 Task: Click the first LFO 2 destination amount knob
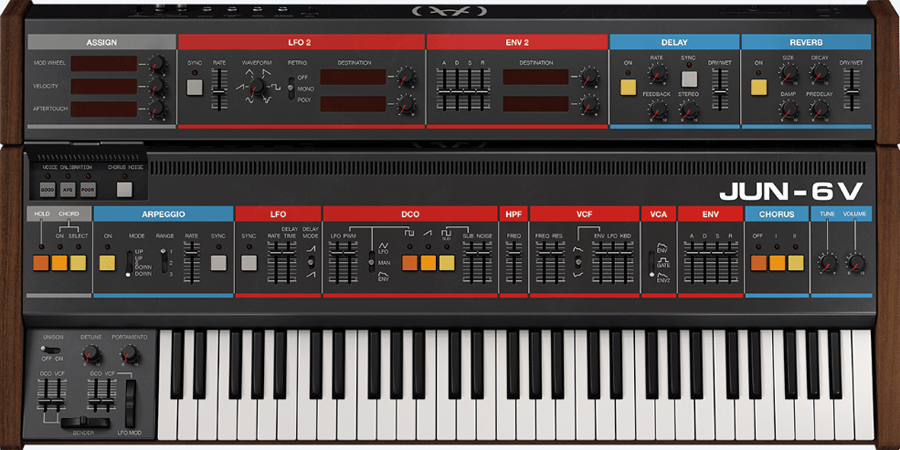(406, 77)
